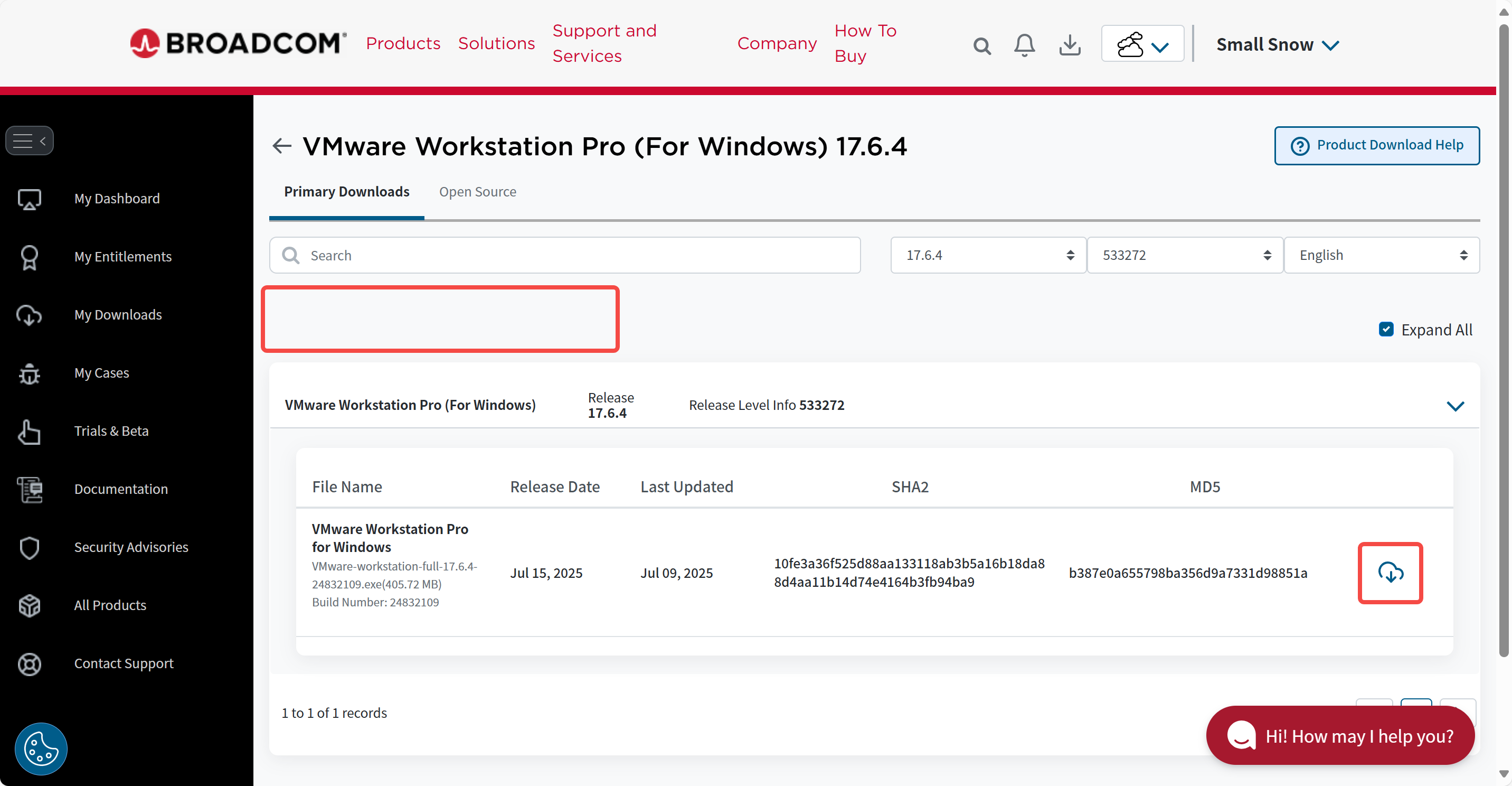Open All Products page
Viewport: 1512px width, 786px height.
tap(110, 605)
